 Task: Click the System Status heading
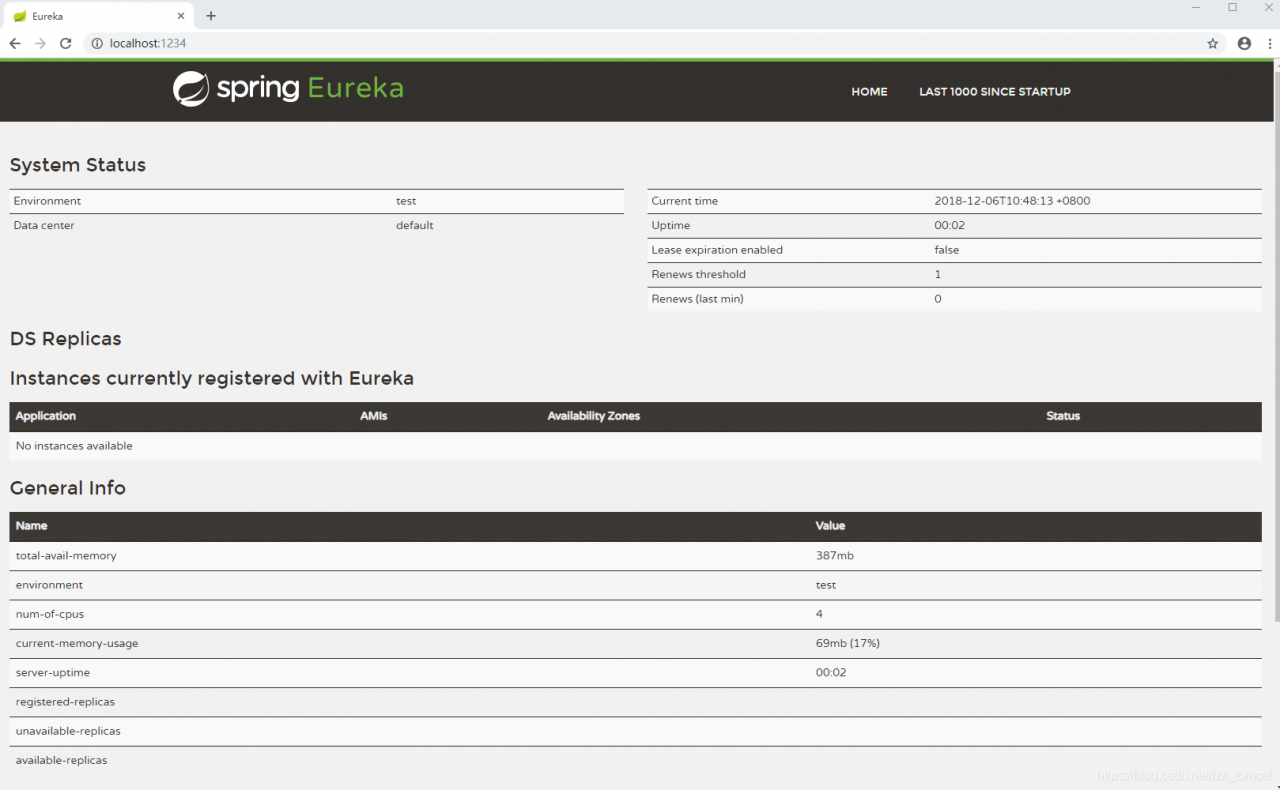(x=78, y=165)
